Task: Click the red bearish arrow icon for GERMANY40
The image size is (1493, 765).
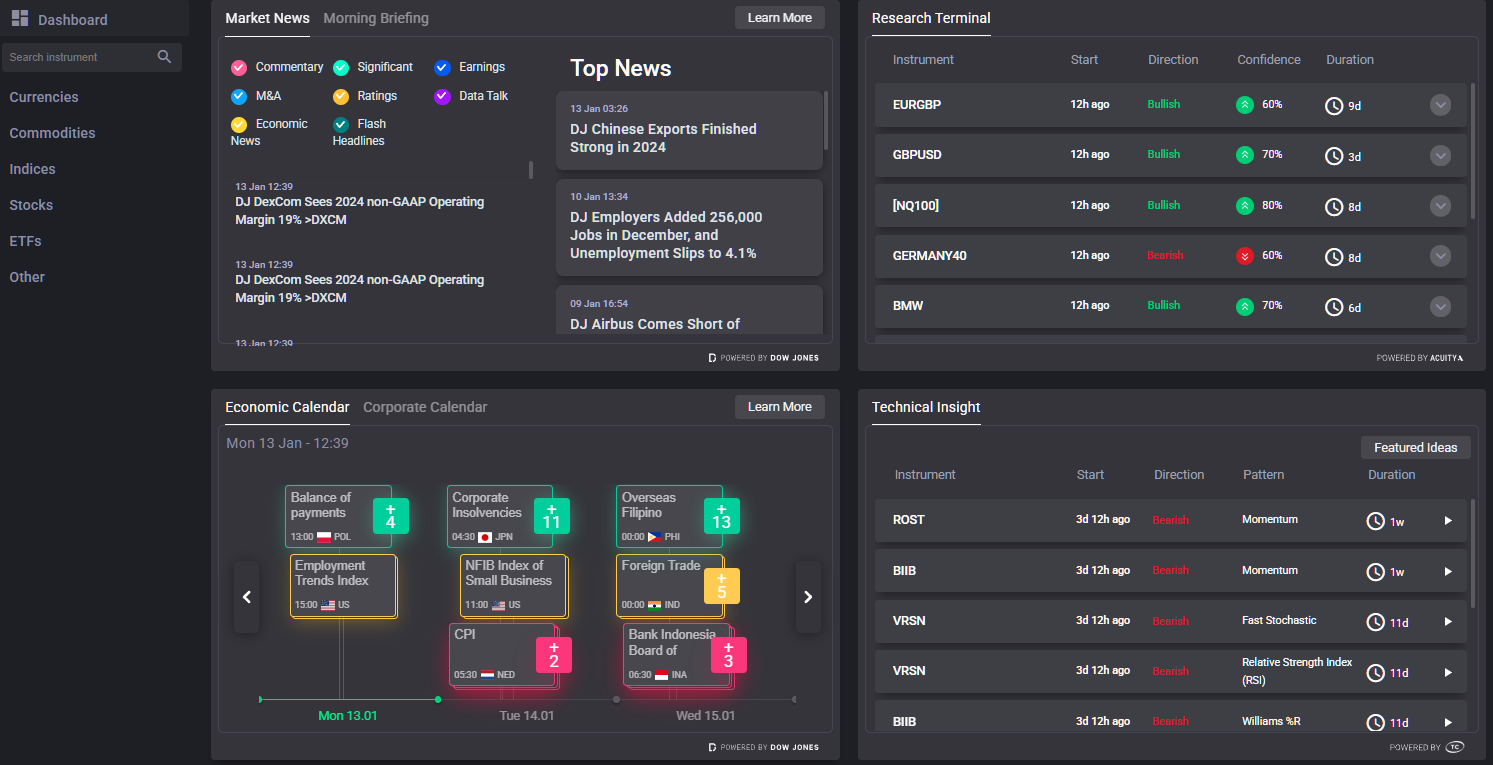Action: 1244,256
